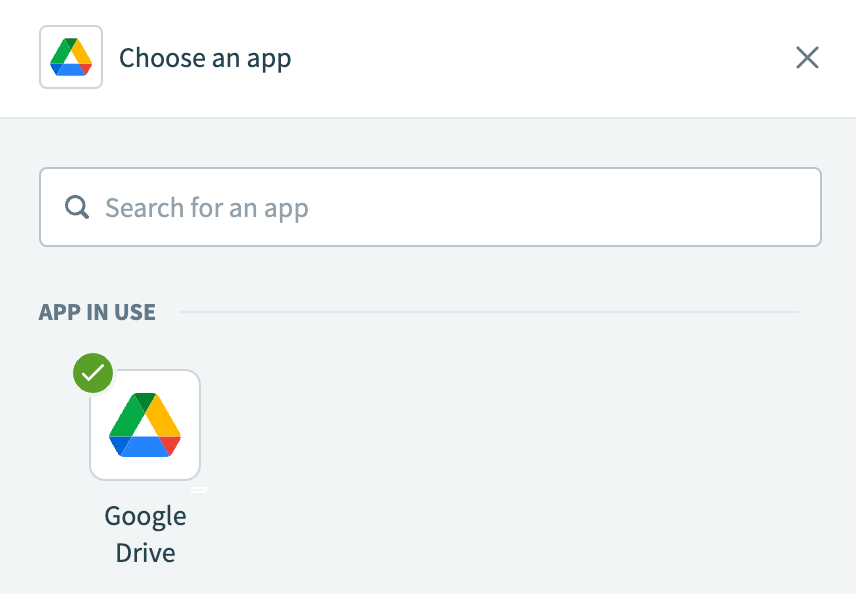
Task: Dismiss the dialog with the X button
Action: 807,57
